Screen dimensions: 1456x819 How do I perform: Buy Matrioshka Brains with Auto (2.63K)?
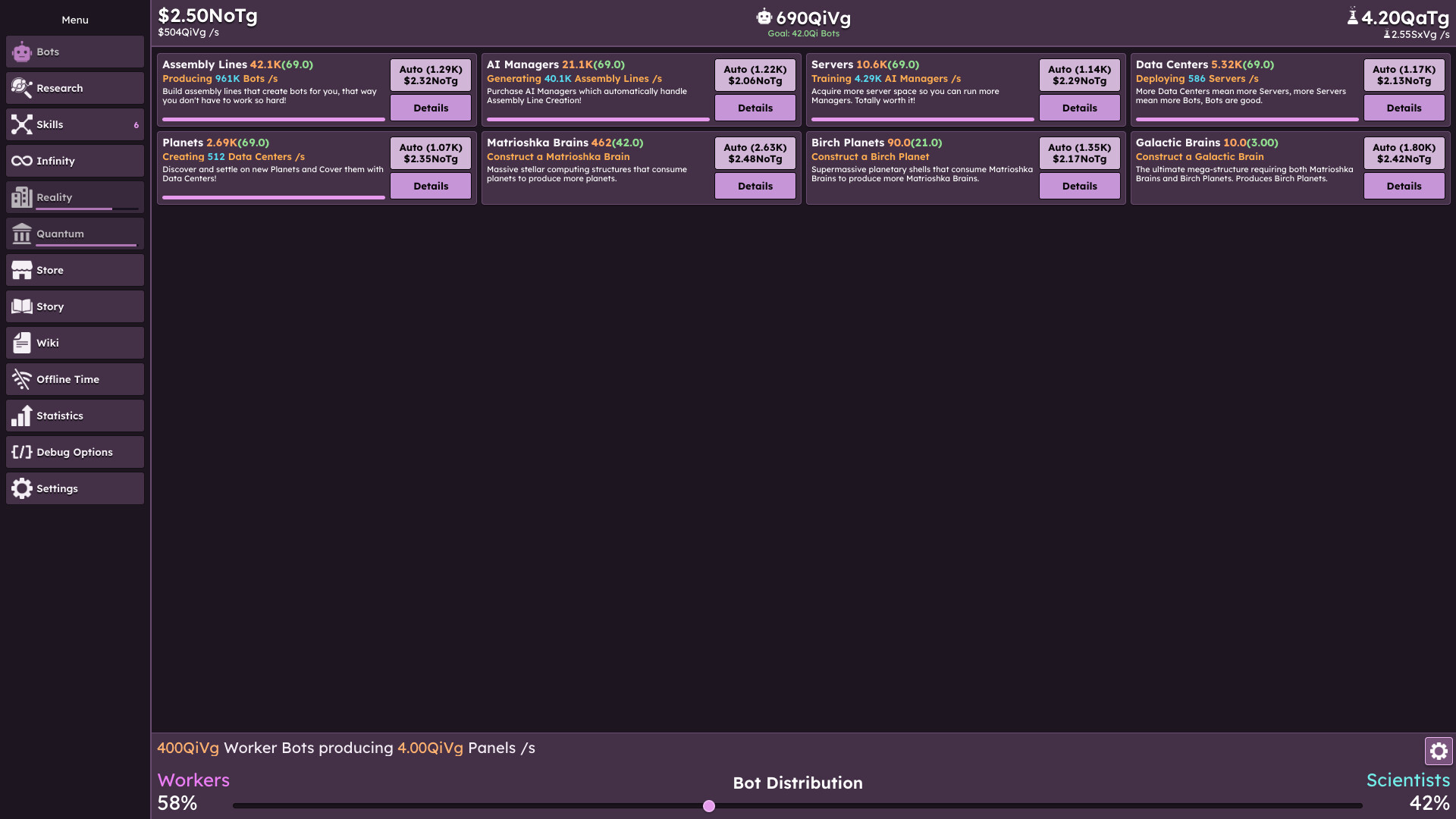coord(755,153)
